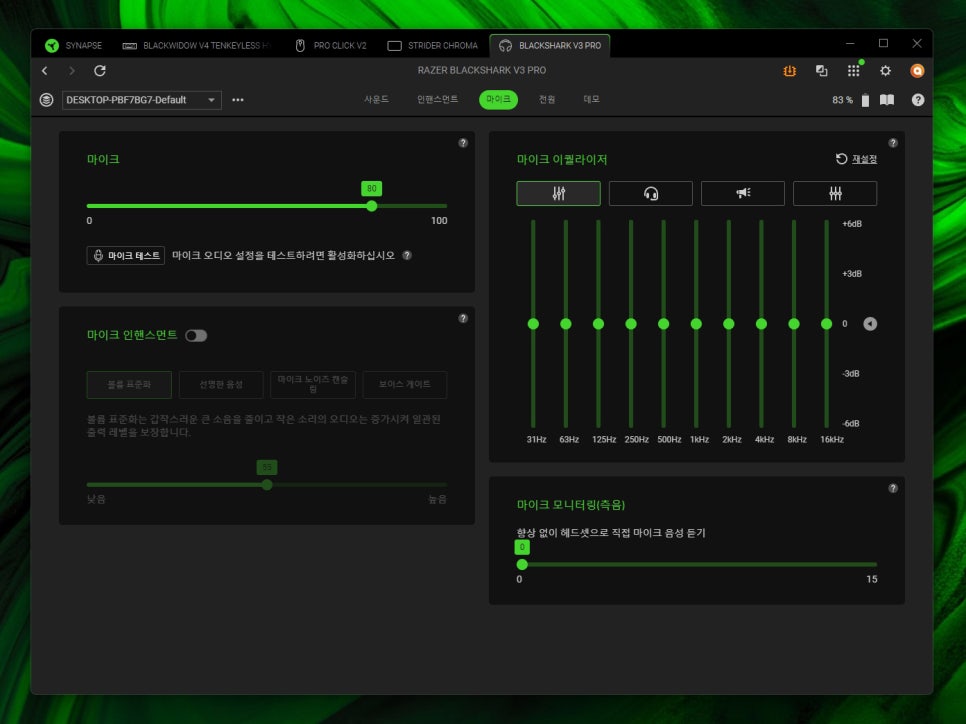Click the refresh icon in the navigation bar

[x=100, y=71]
